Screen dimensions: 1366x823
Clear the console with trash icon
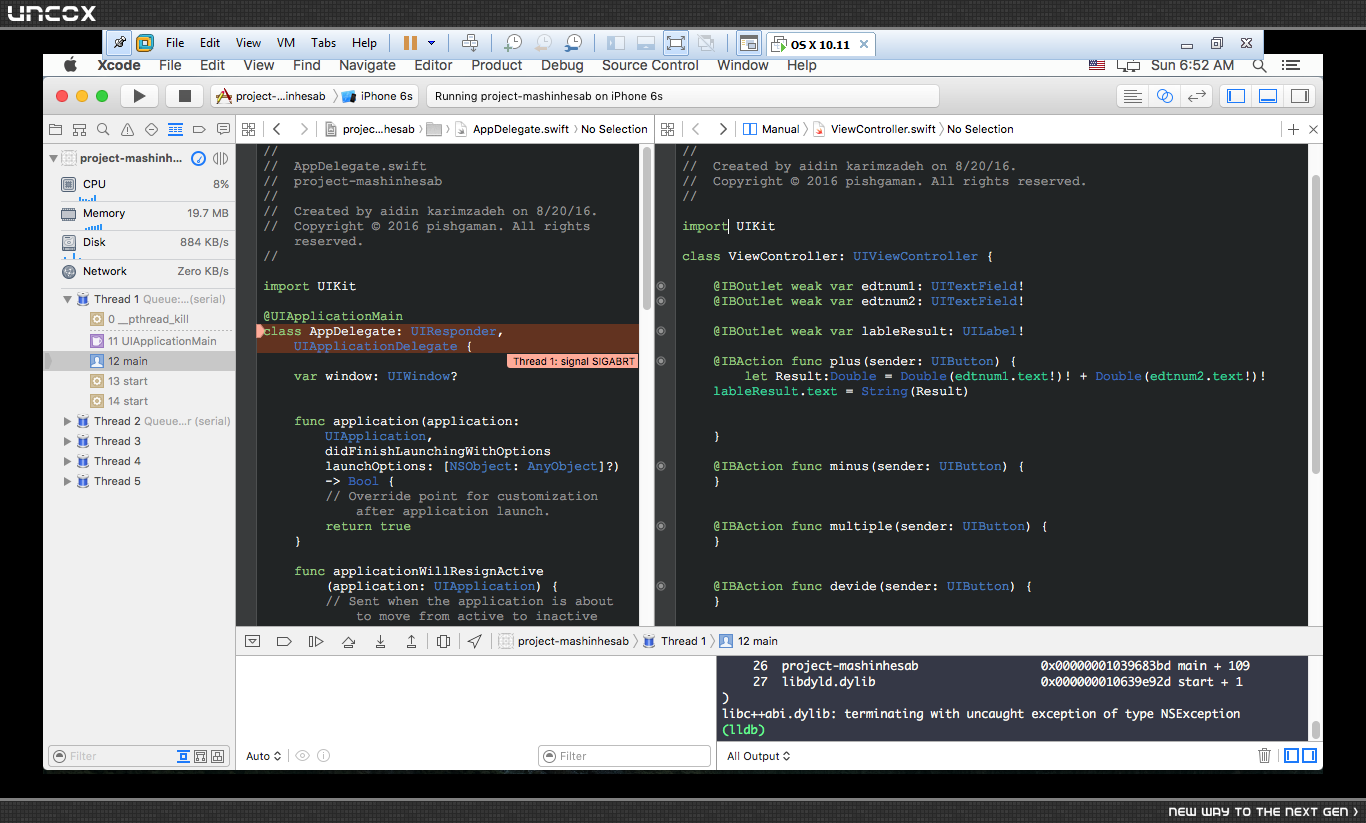(1264, 756)
